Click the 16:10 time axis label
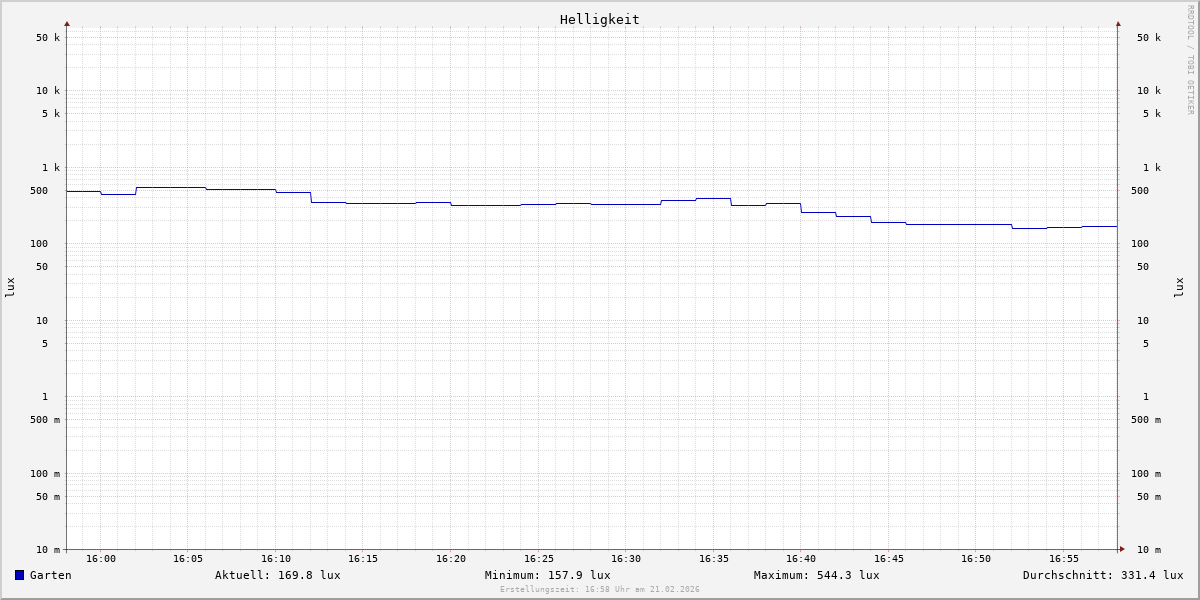 pos(276,559)
